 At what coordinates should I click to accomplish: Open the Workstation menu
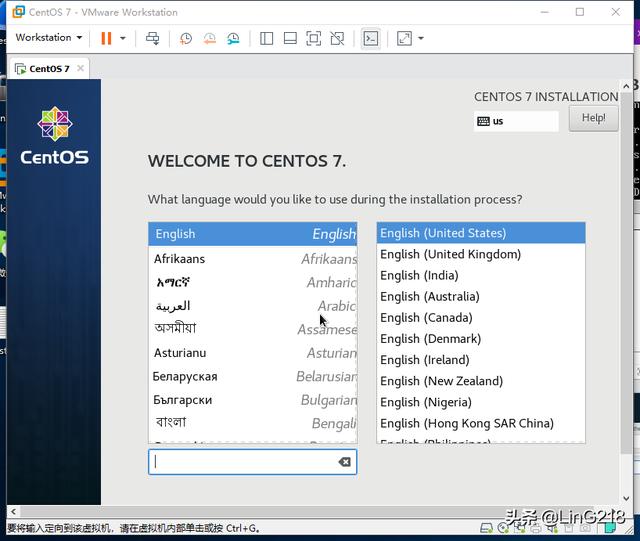click(x=49, y=38)
